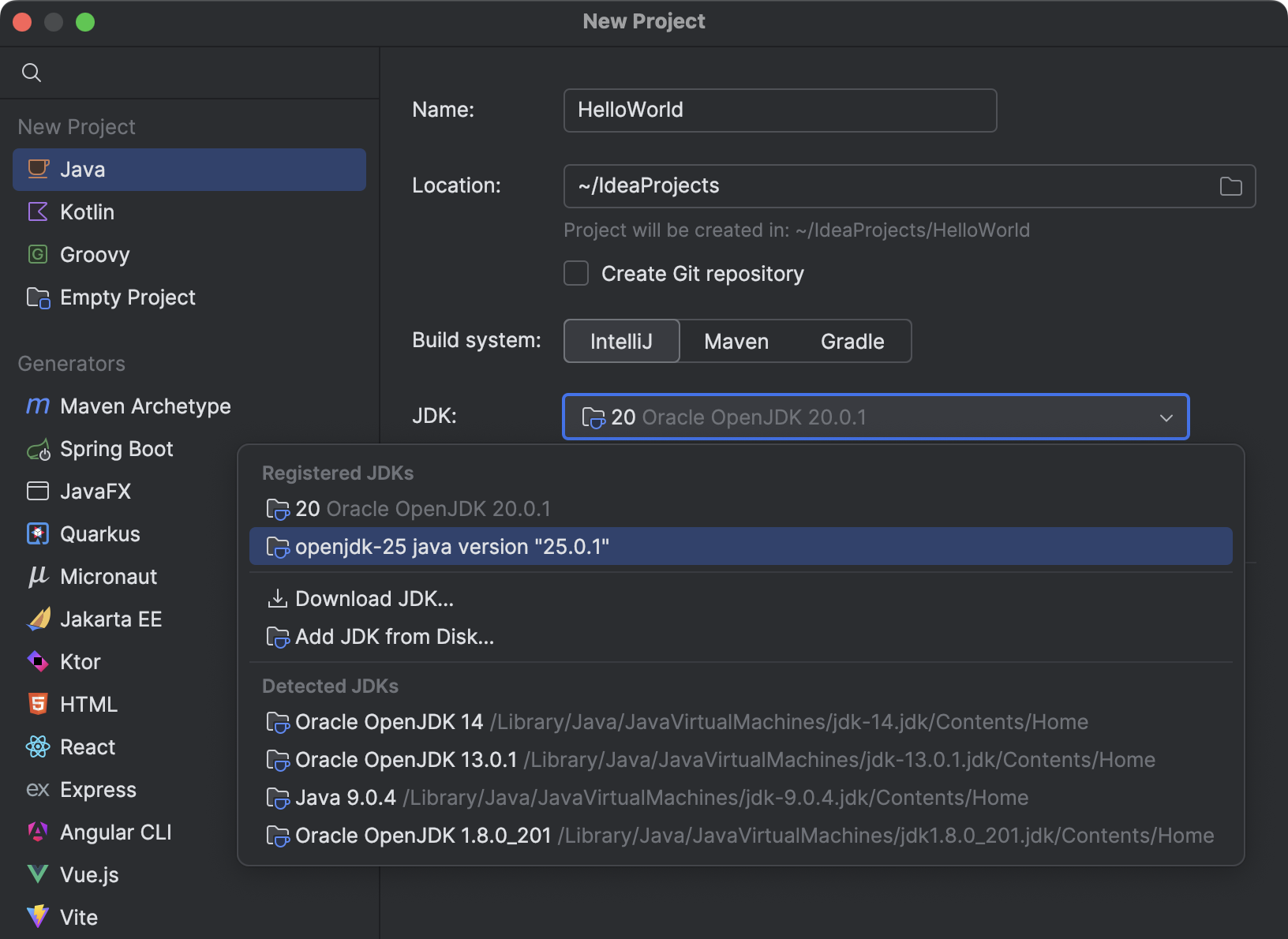Click the JDK icon beside Oracle OpenJDK 14
The image size is (1288, 939).
click(x=278, y=722)
